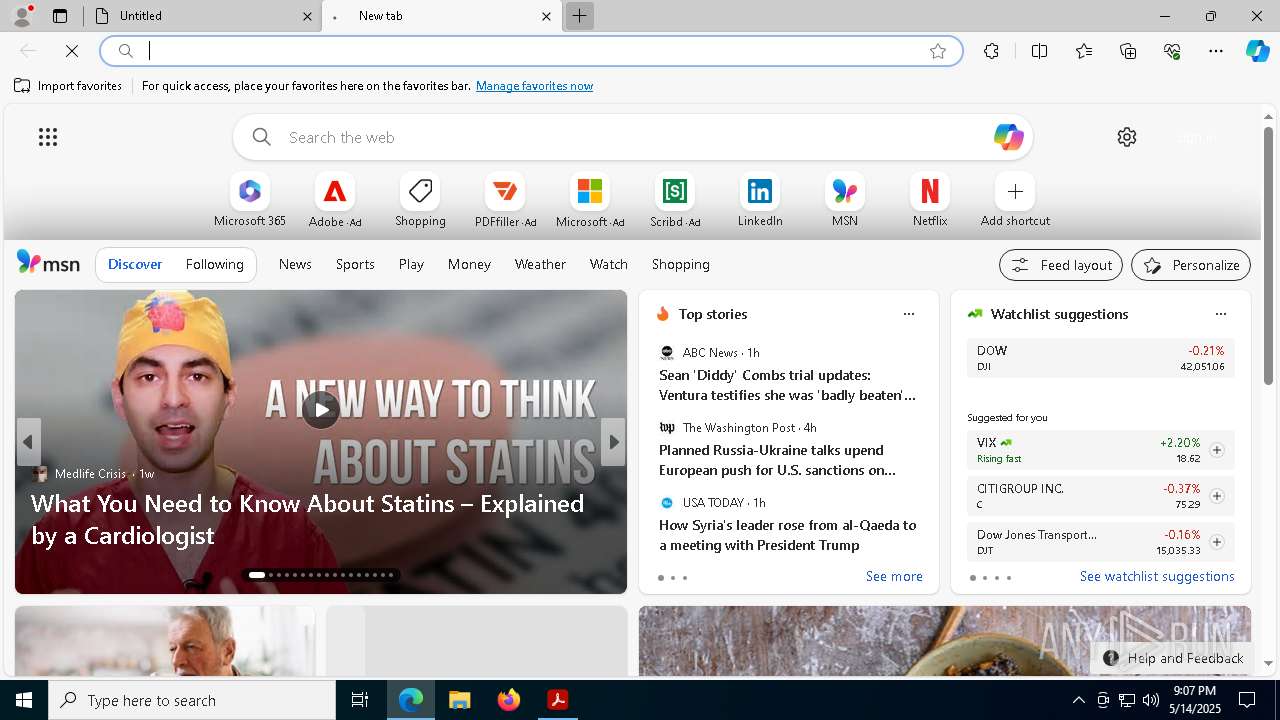Go to the Money section
The image size is (1280, 720).
coord(469,264)
